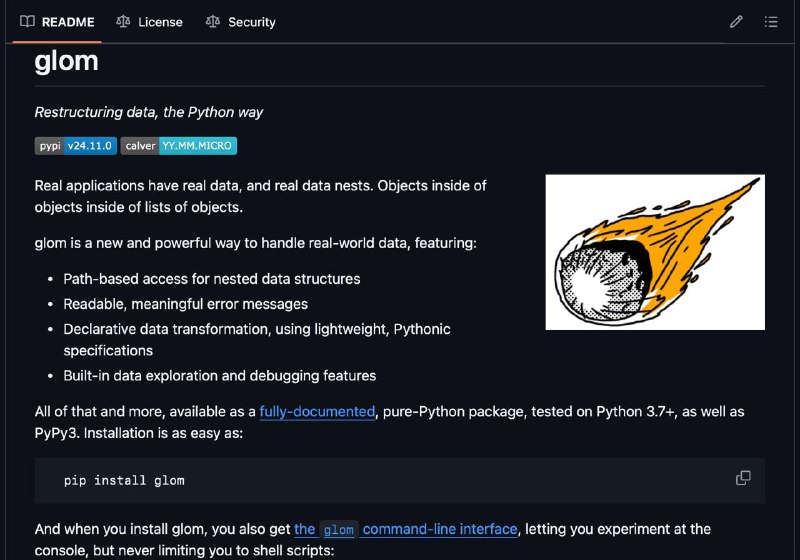The height and width of the screenshot is (560, 800).
Task: Click the inline glom code link
Action: [339, 530]
